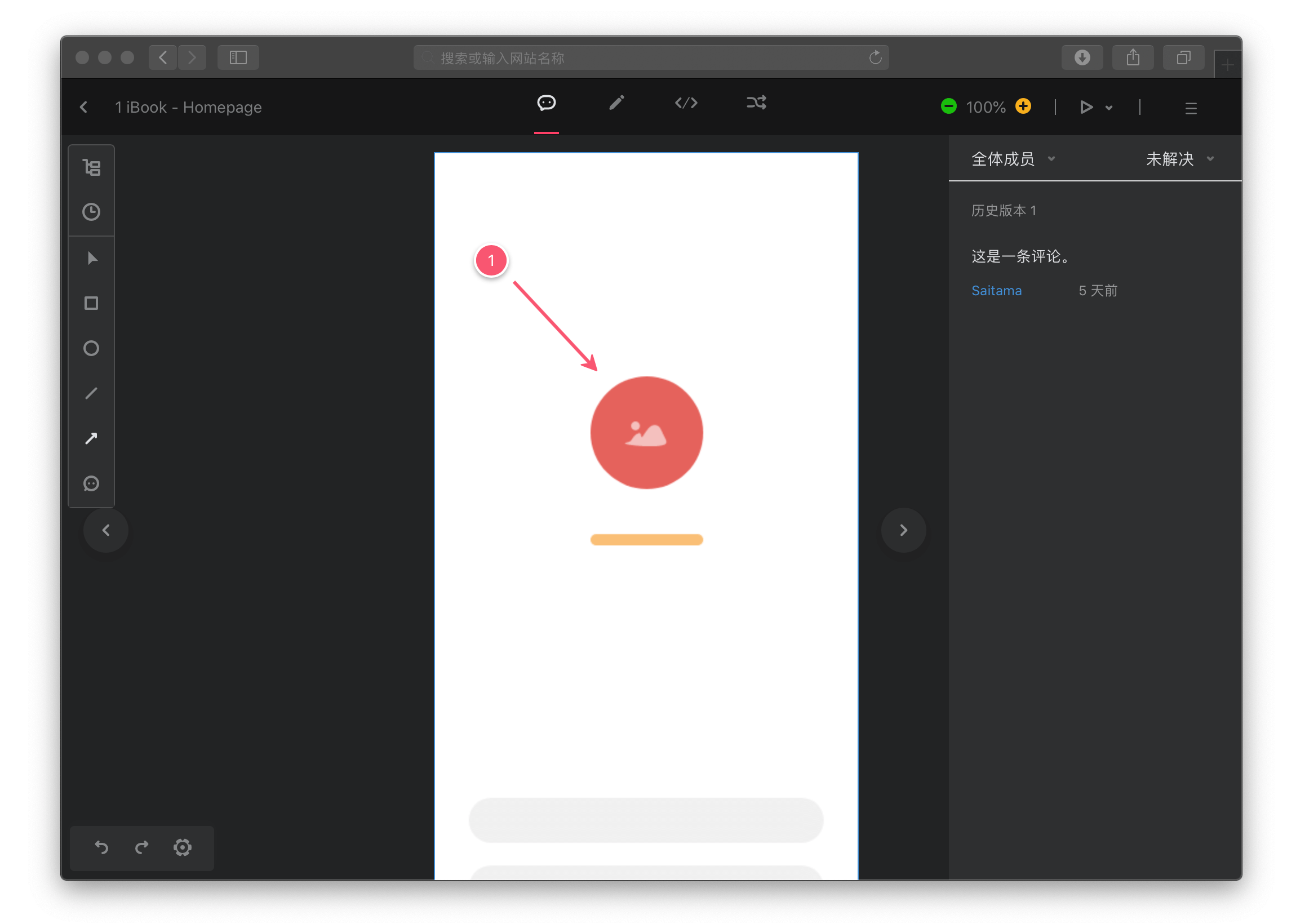The image size is (1296, 924).
Task: Select the circle annotation tool
Action: [x=91, y=348]
